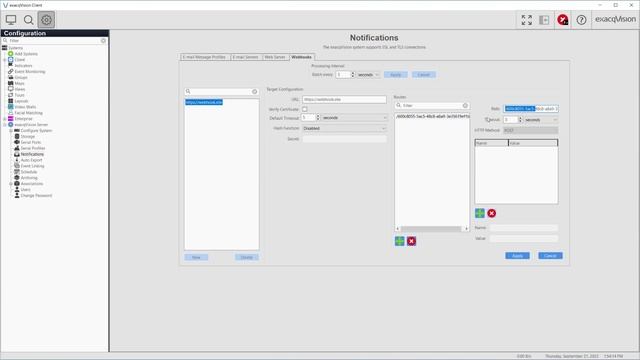Image resolution: width=640 pixels, height=360 pixels.
Task: Open Change Password item
Action: click(x=36, y=196)
